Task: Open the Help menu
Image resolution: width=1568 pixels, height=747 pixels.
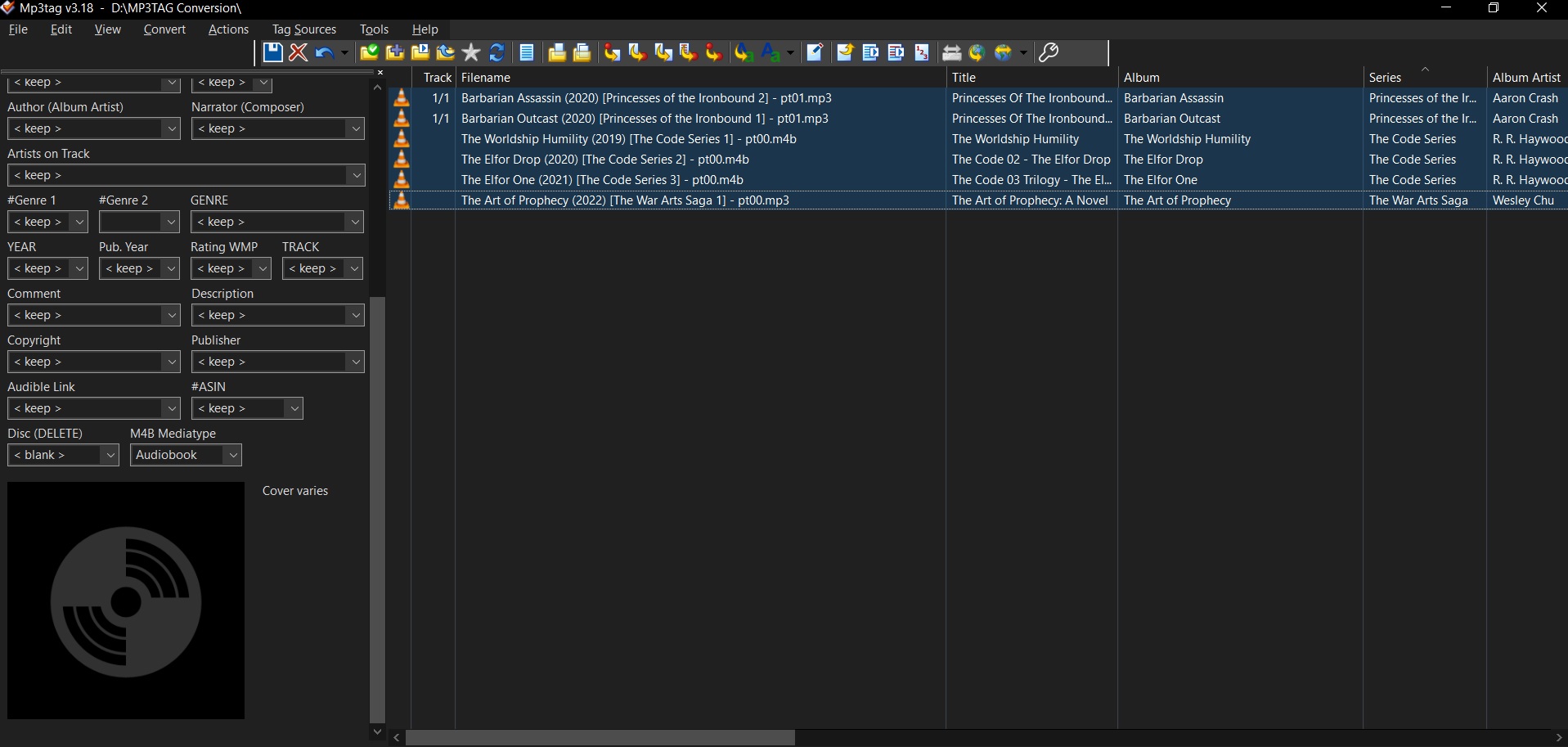Action: pos(425,29)
